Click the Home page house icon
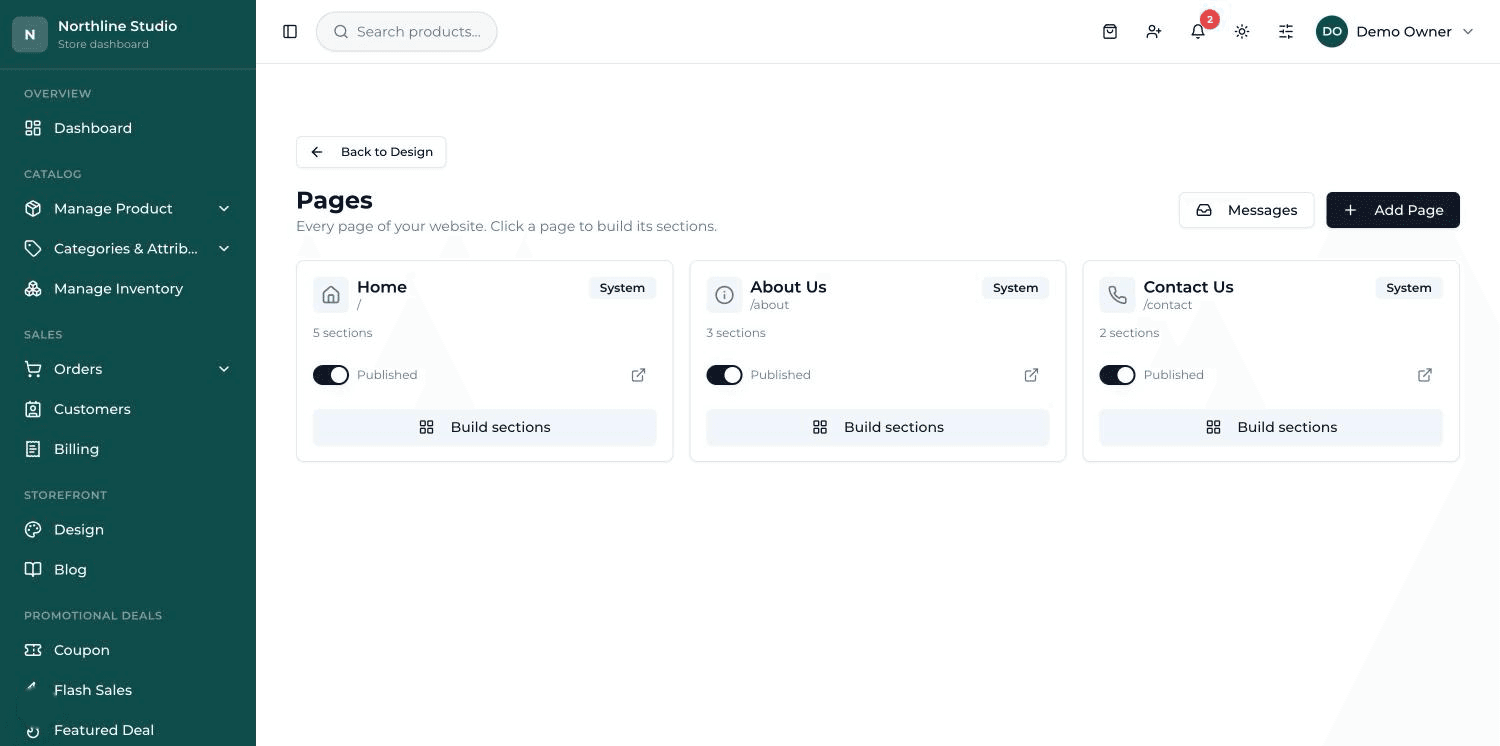This screenshot has height=746, width=1500. coord(331,295)
